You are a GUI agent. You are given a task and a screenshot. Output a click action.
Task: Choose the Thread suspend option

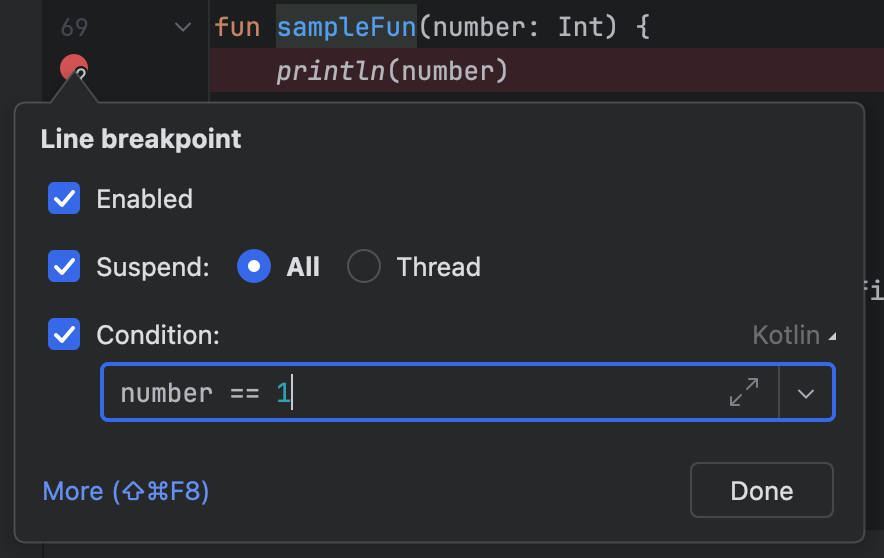click(x=364, y=267)
